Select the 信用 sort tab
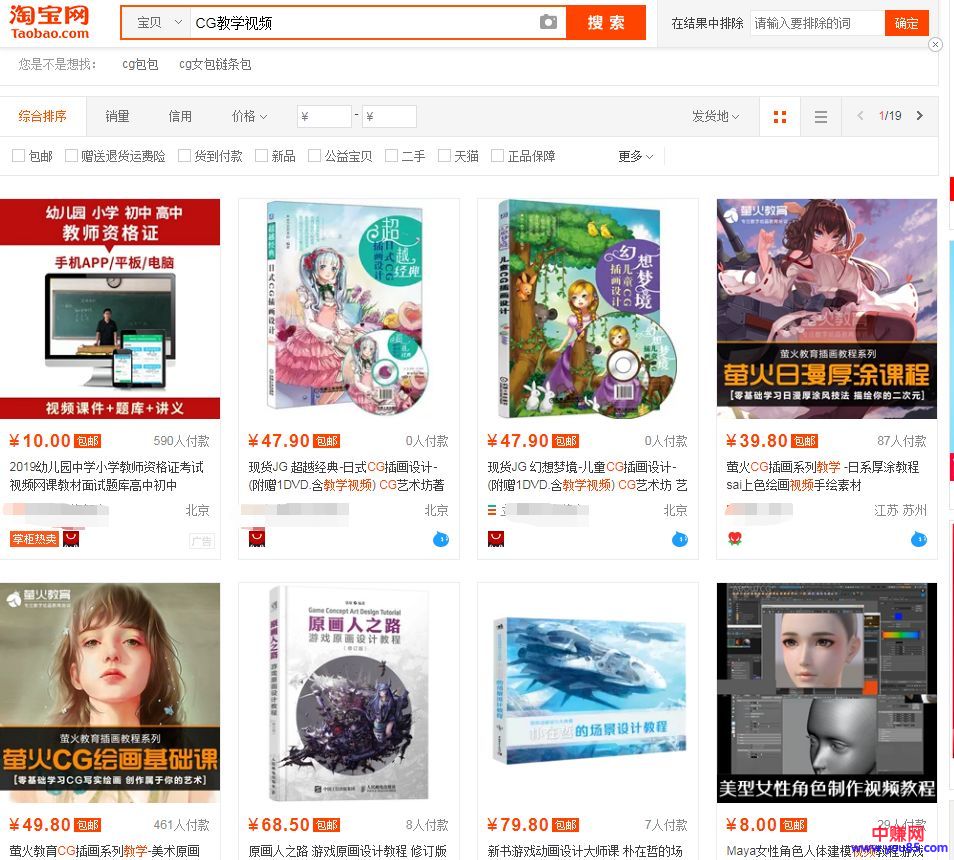 pyautogui.click(x=180, y=116)
